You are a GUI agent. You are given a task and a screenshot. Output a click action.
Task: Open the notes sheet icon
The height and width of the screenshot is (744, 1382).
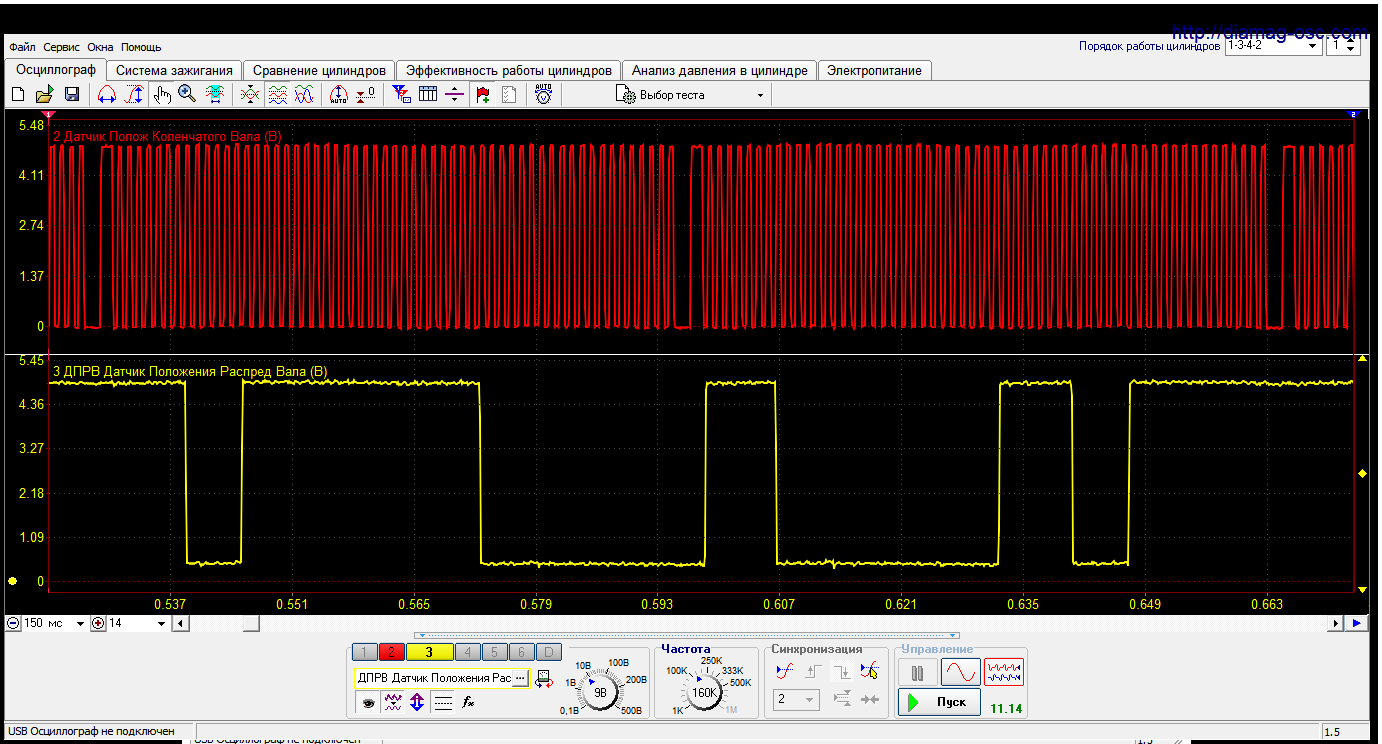point(509,94)
